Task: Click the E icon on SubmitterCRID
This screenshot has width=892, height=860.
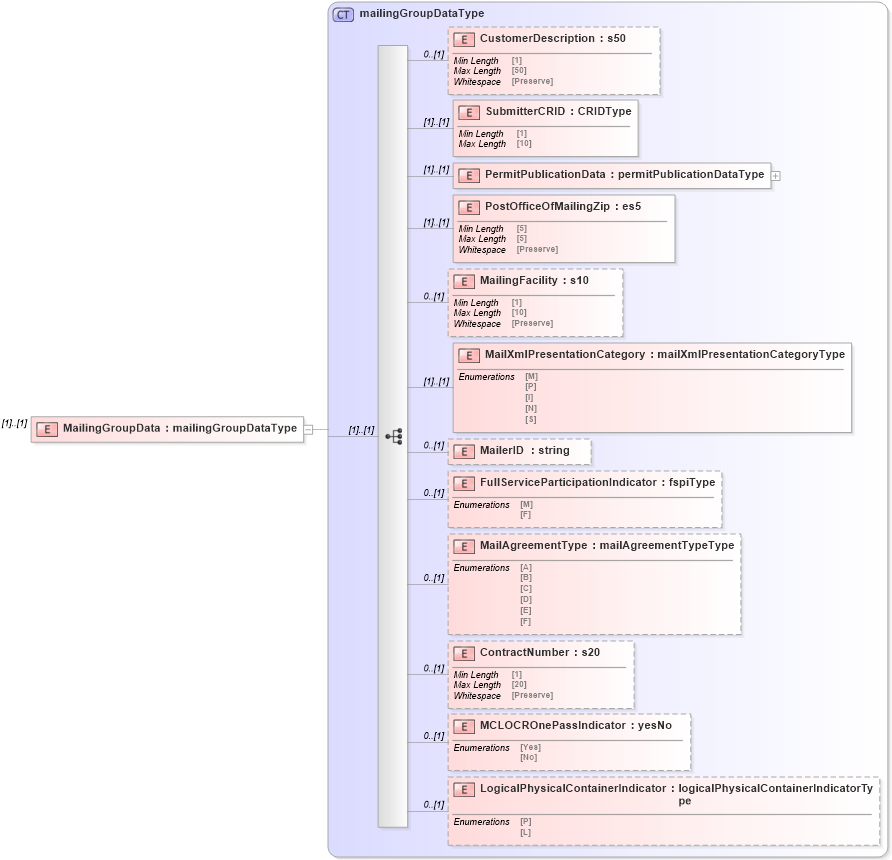Action: pyautogui.click(x=469, y=113)
